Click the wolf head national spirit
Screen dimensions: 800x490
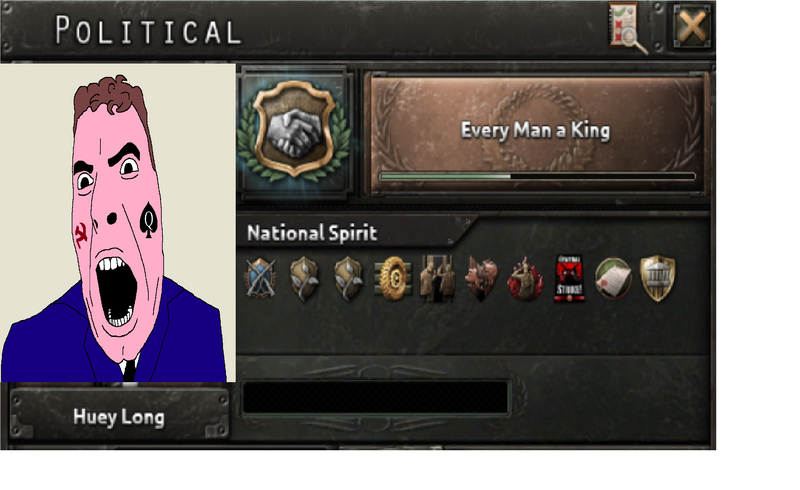481,278
